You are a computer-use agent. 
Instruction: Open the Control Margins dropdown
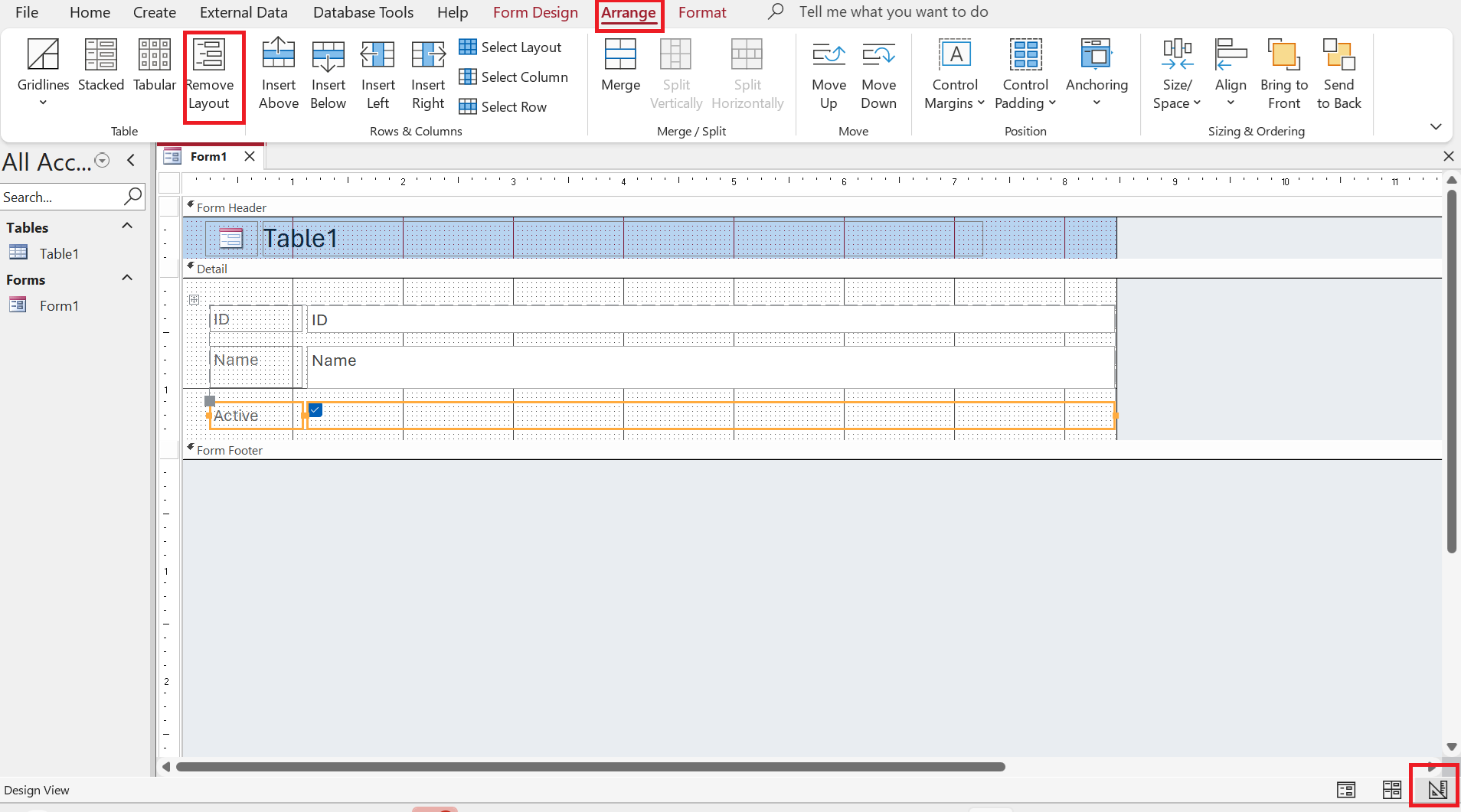point(954,75)
